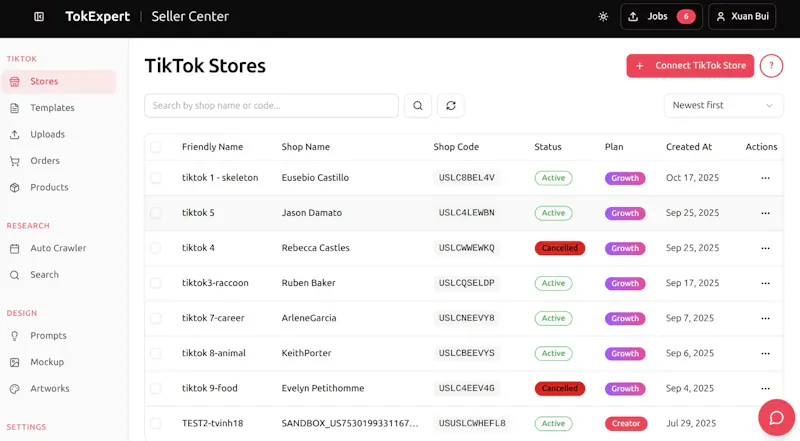Viewport: 800px width, 441px height.
Task: Click Creator plan badge for TEST2-tvinh18
Action: click(626, 424)
